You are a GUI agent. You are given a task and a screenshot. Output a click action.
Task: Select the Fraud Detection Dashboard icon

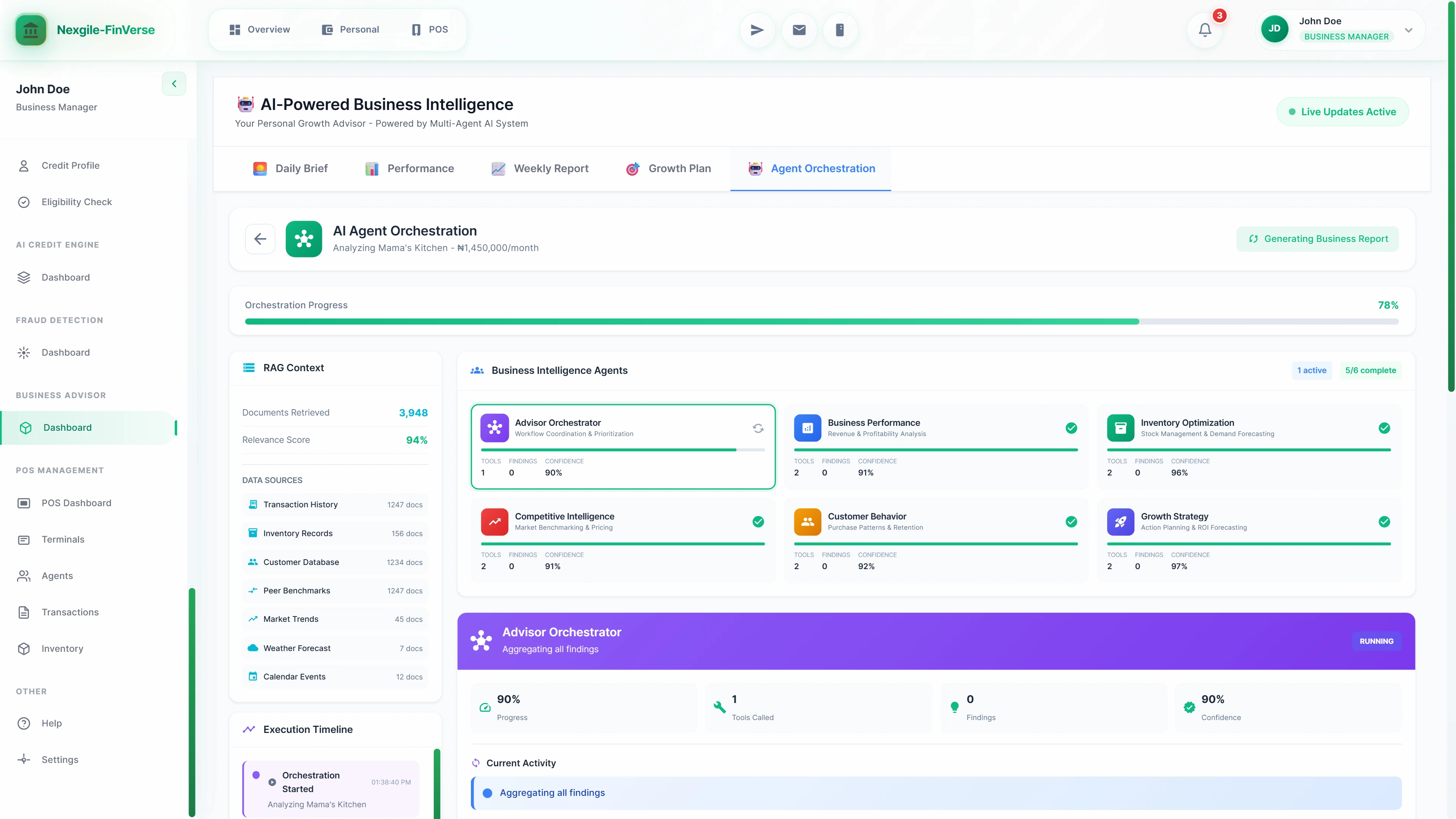click(23, 352)
